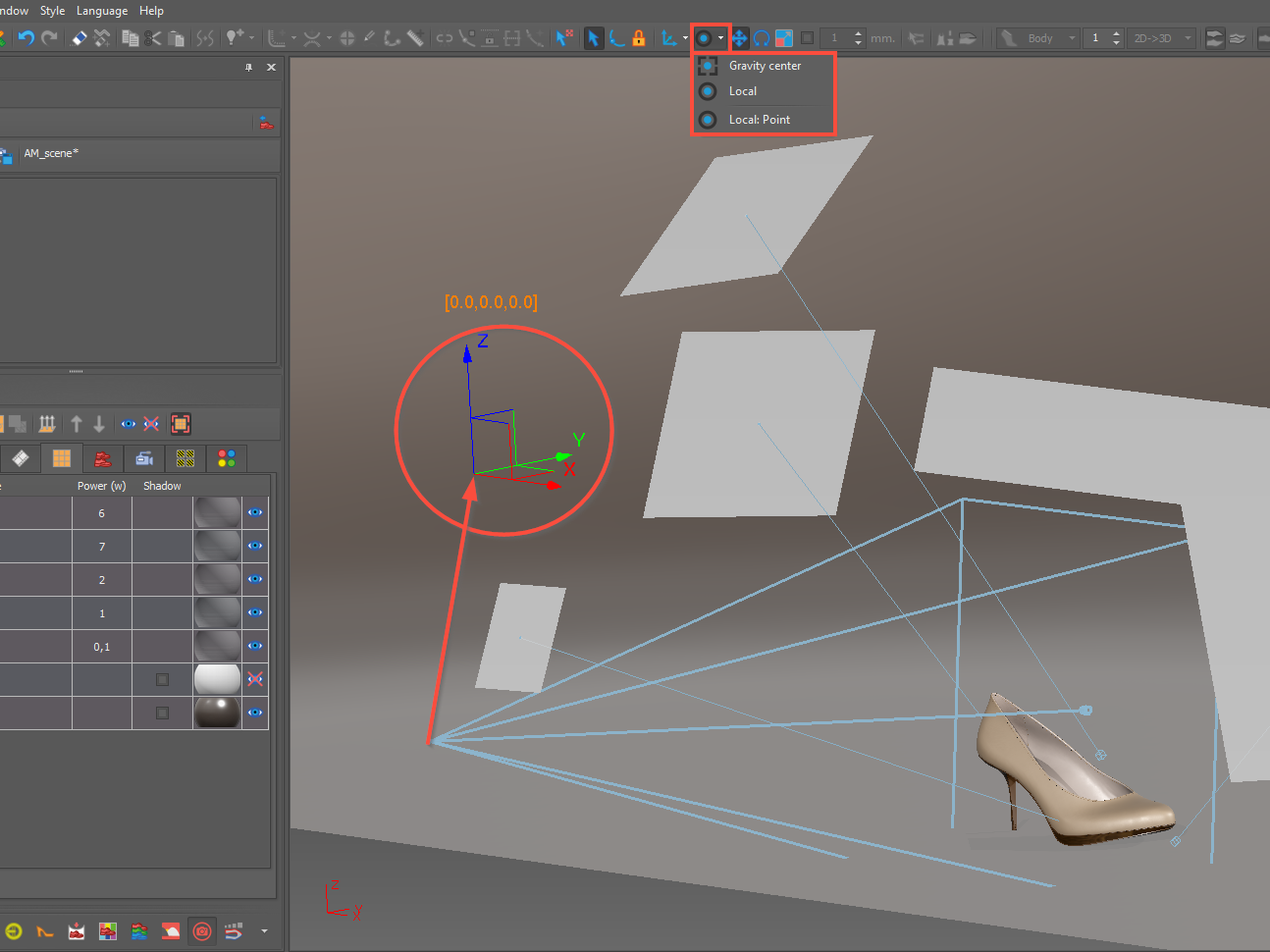Screen dimensions: 1270x952
Task: Click the Undo arrow in toolbar
Action: pyautogui.click(x=26, y=38)
